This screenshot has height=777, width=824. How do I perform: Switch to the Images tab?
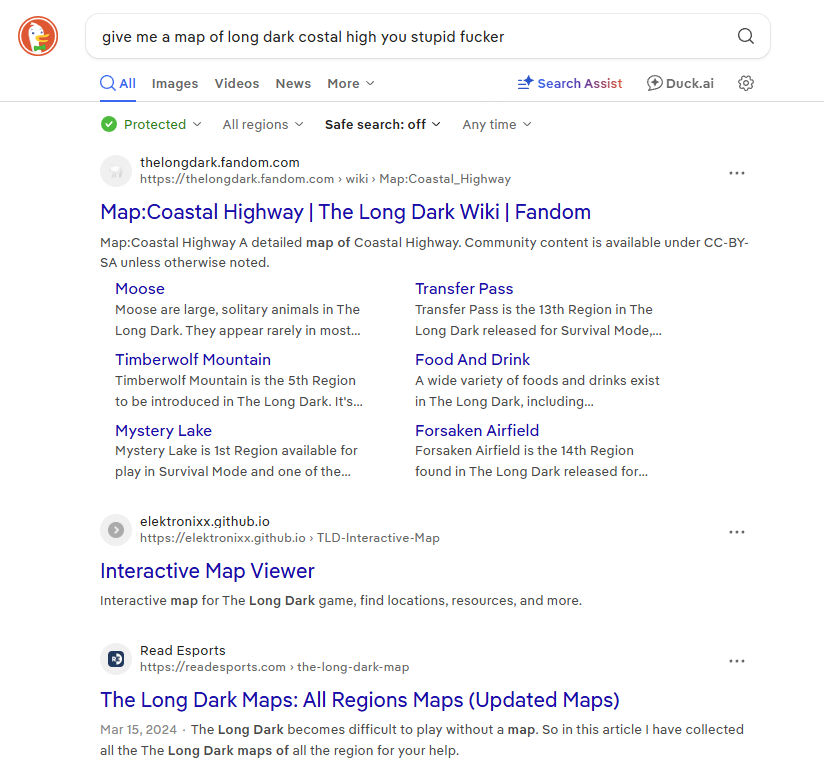tap(175, 83)
